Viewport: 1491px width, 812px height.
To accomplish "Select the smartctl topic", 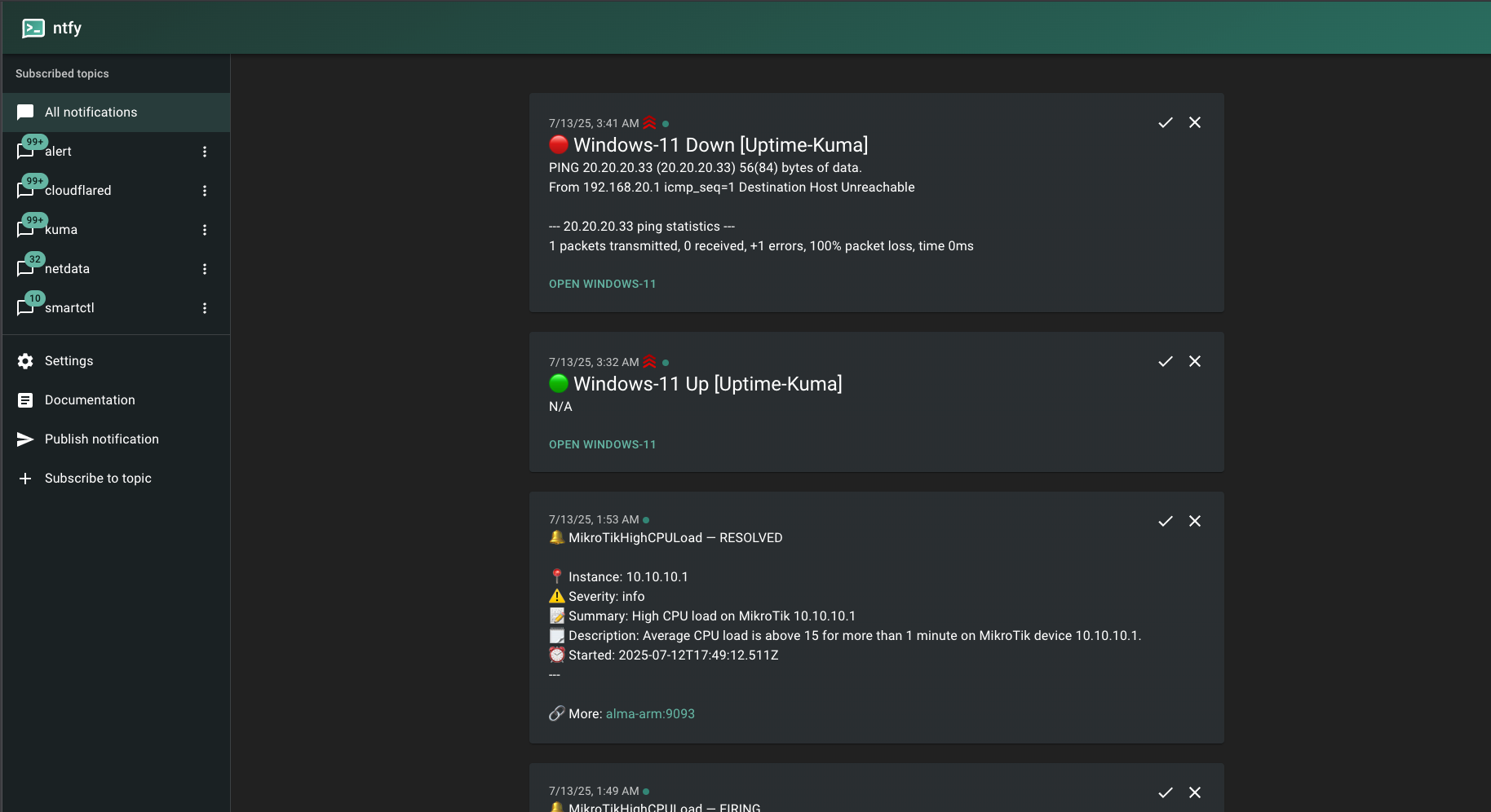I will 116,308.
